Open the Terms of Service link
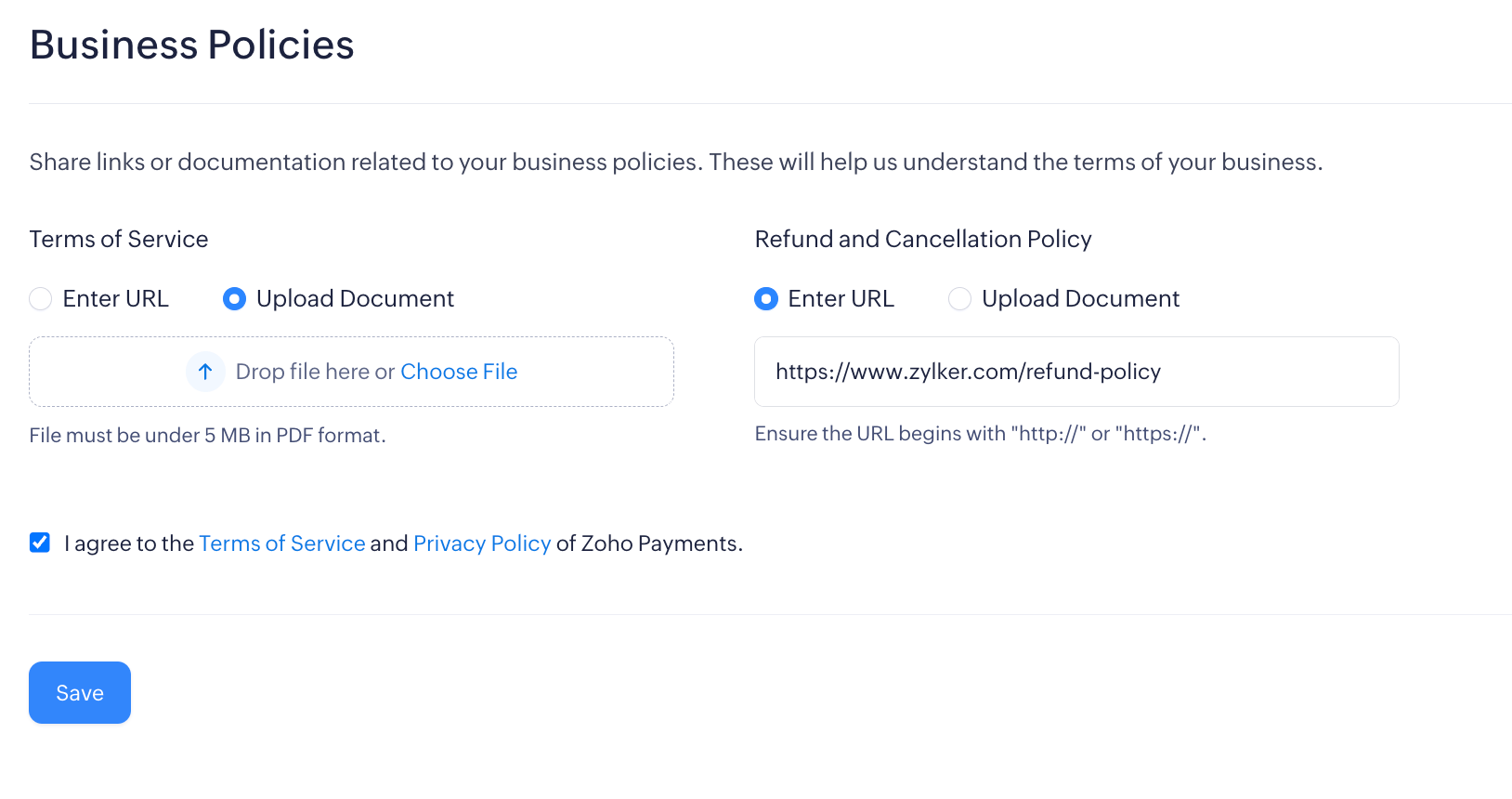 point(281,544)
